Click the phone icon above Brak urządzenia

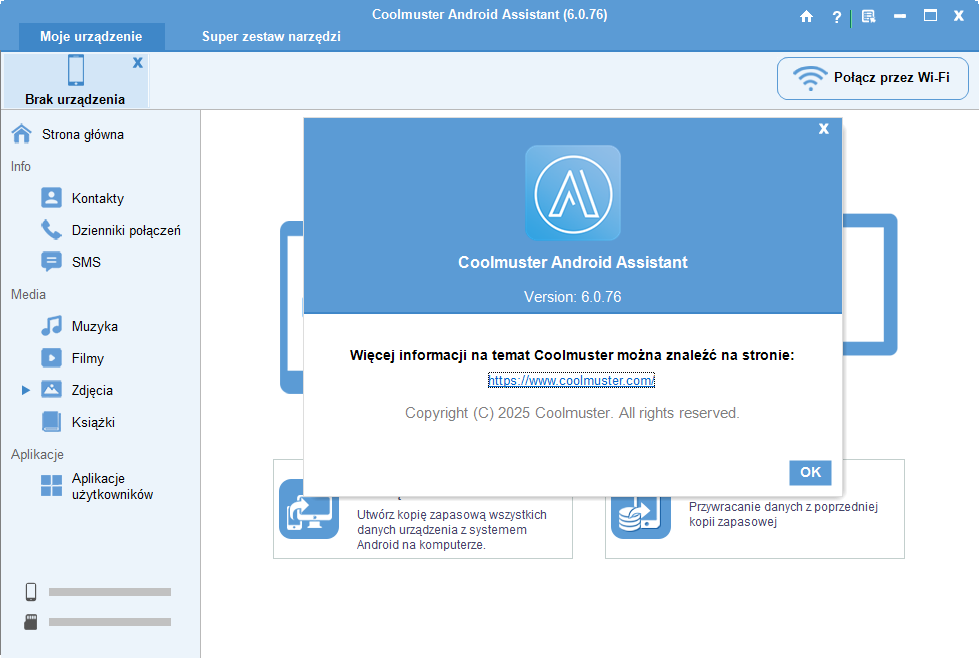click(x=76, y=70)
